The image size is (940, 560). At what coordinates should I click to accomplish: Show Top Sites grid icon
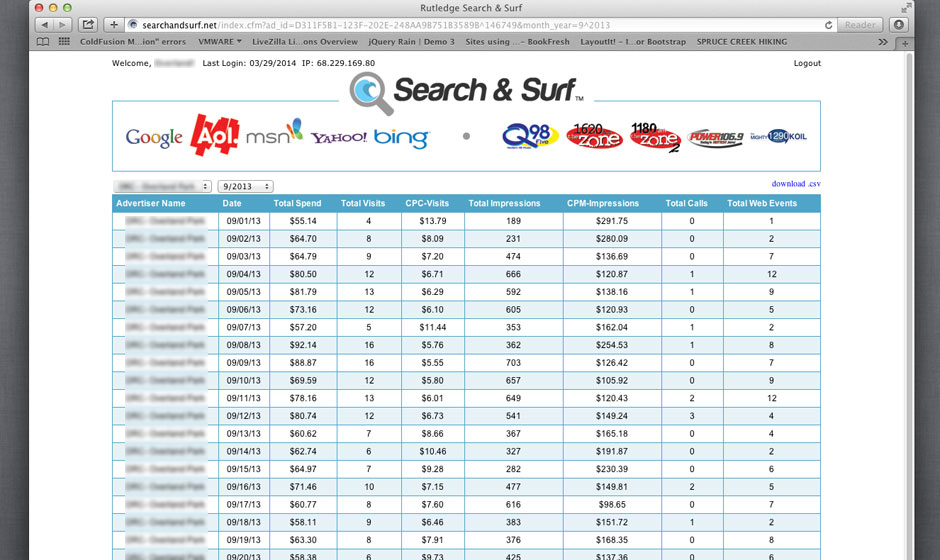coord(64,42)
